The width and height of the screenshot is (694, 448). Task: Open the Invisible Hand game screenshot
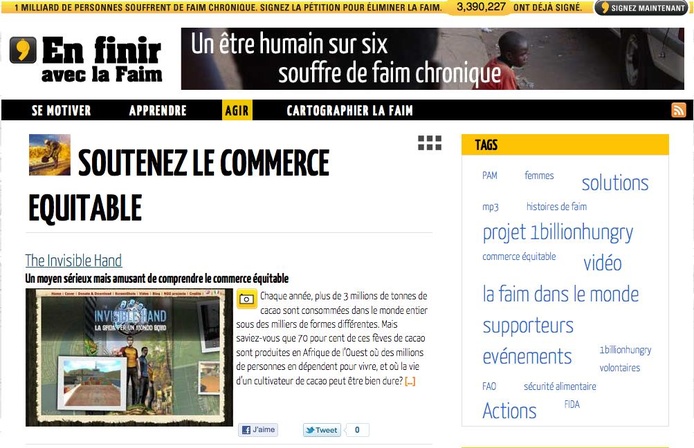coord(129,357)
